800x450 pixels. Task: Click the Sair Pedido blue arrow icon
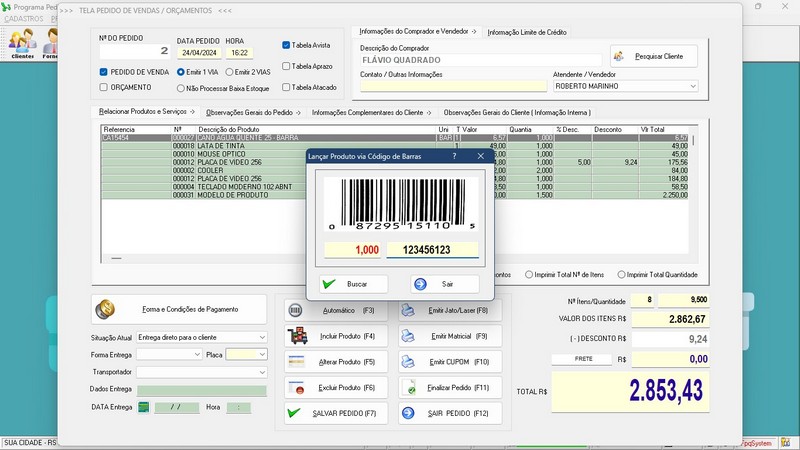coord(408,413)
